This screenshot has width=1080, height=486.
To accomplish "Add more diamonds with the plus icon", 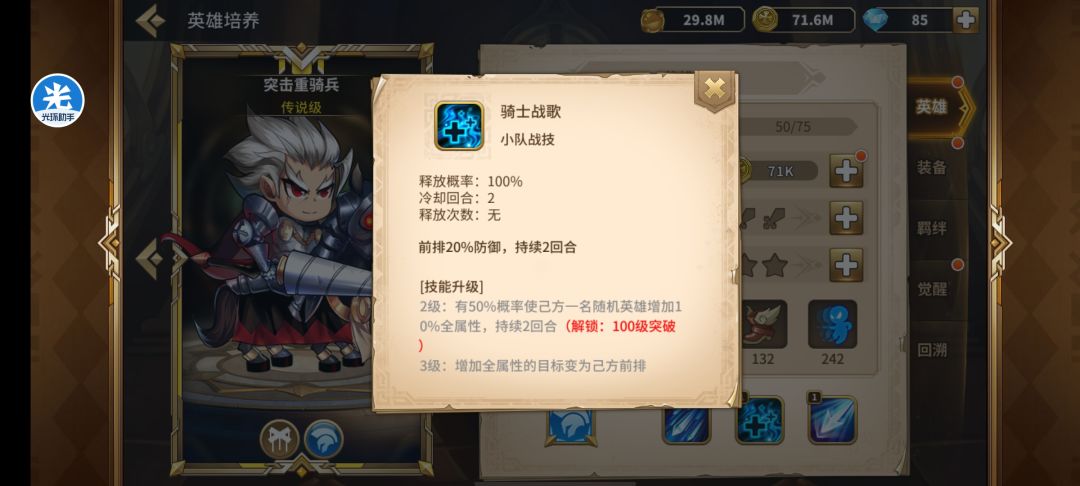I will click(x=966, y=20).
